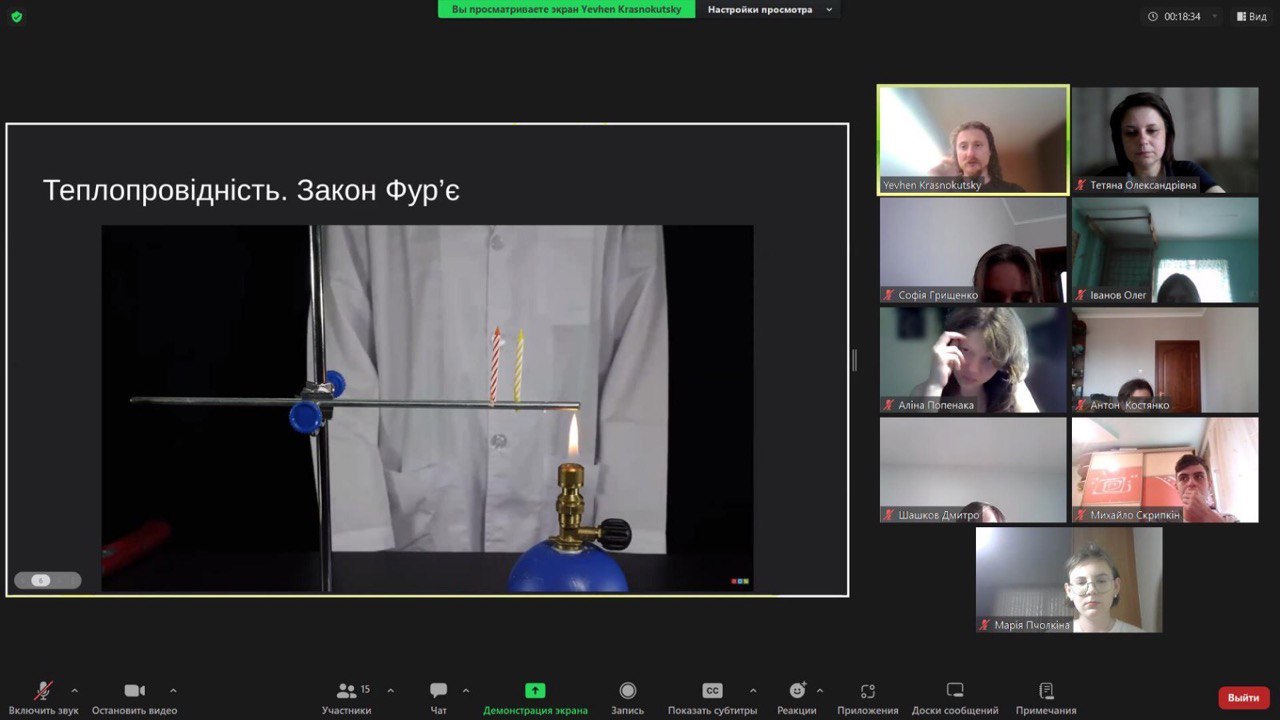The width and height of the screenshot is (1280, 720).
Task: Open Приложения apps panel
Action: pyautogui.click(x=868, y=698)
